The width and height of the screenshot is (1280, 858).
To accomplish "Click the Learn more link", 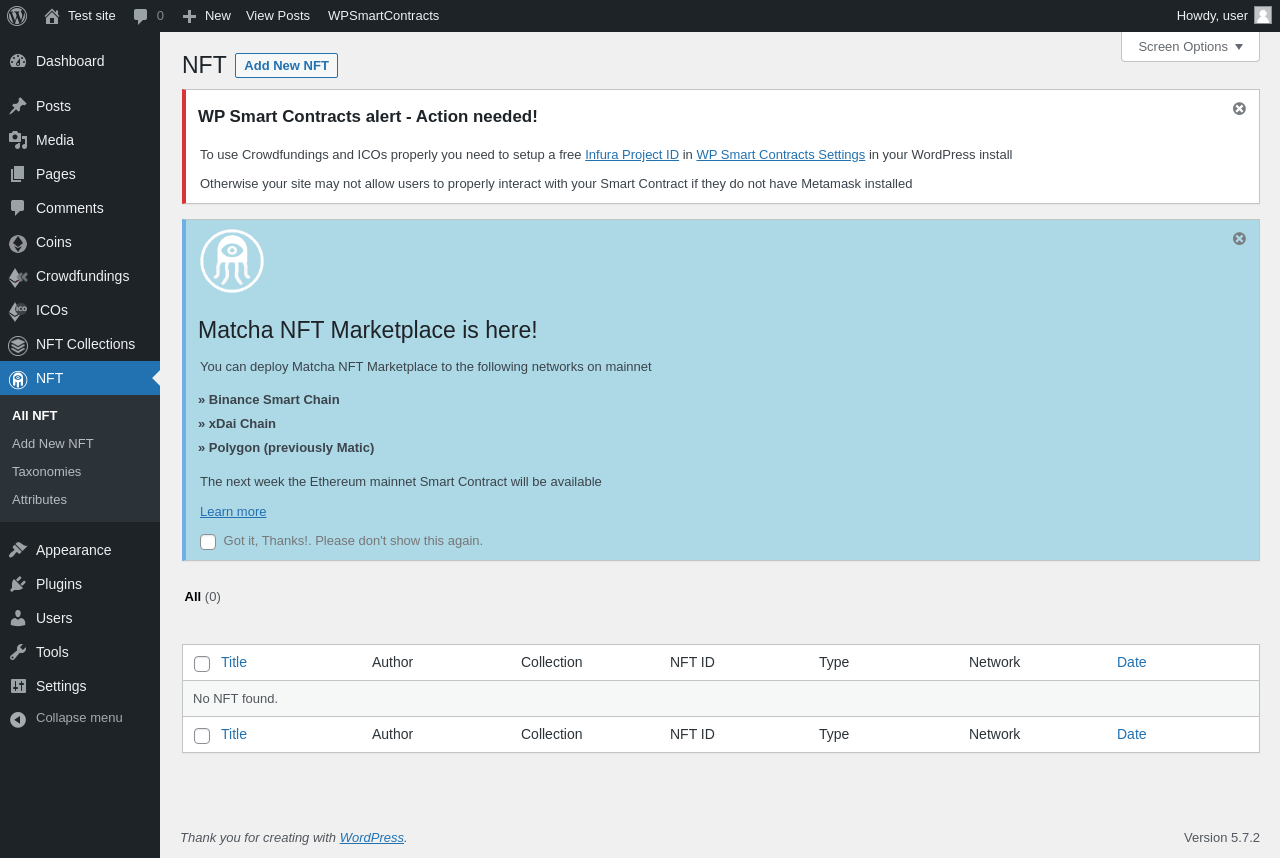I will (233, 511).
